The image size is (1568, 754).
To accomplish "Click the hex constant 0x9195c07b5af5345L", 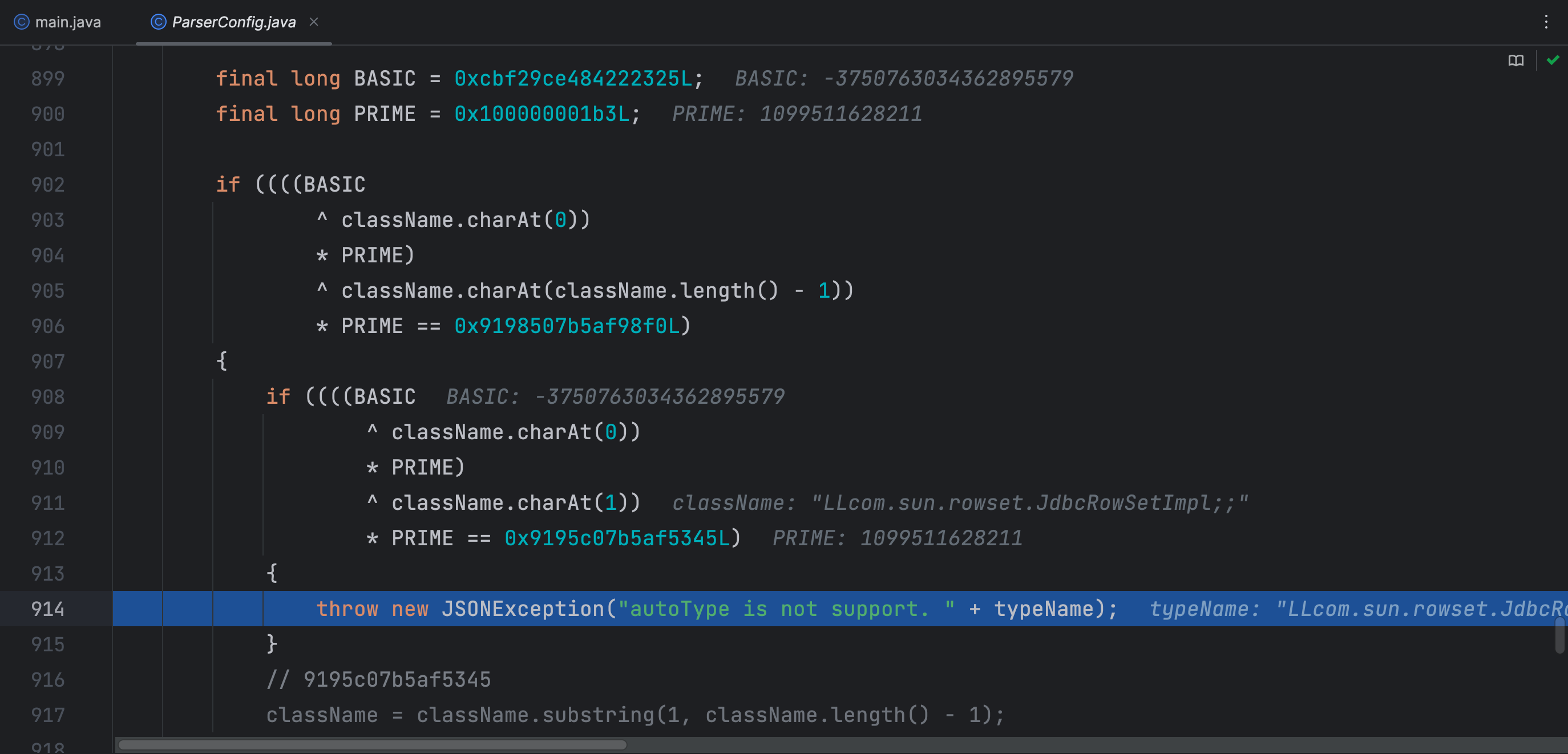I will [617, 538].
